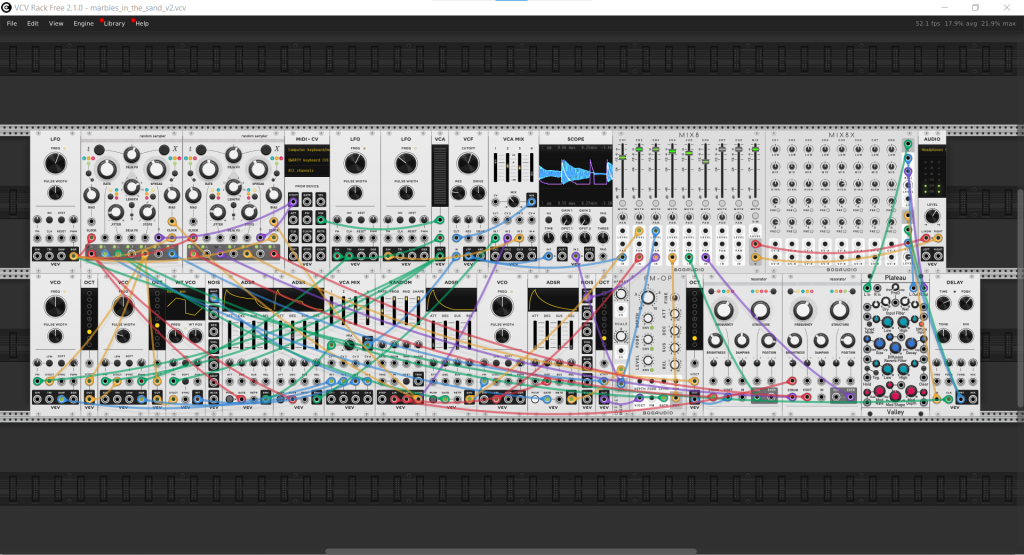Click the SCOPE IN 2 port

tap(575, 256)
